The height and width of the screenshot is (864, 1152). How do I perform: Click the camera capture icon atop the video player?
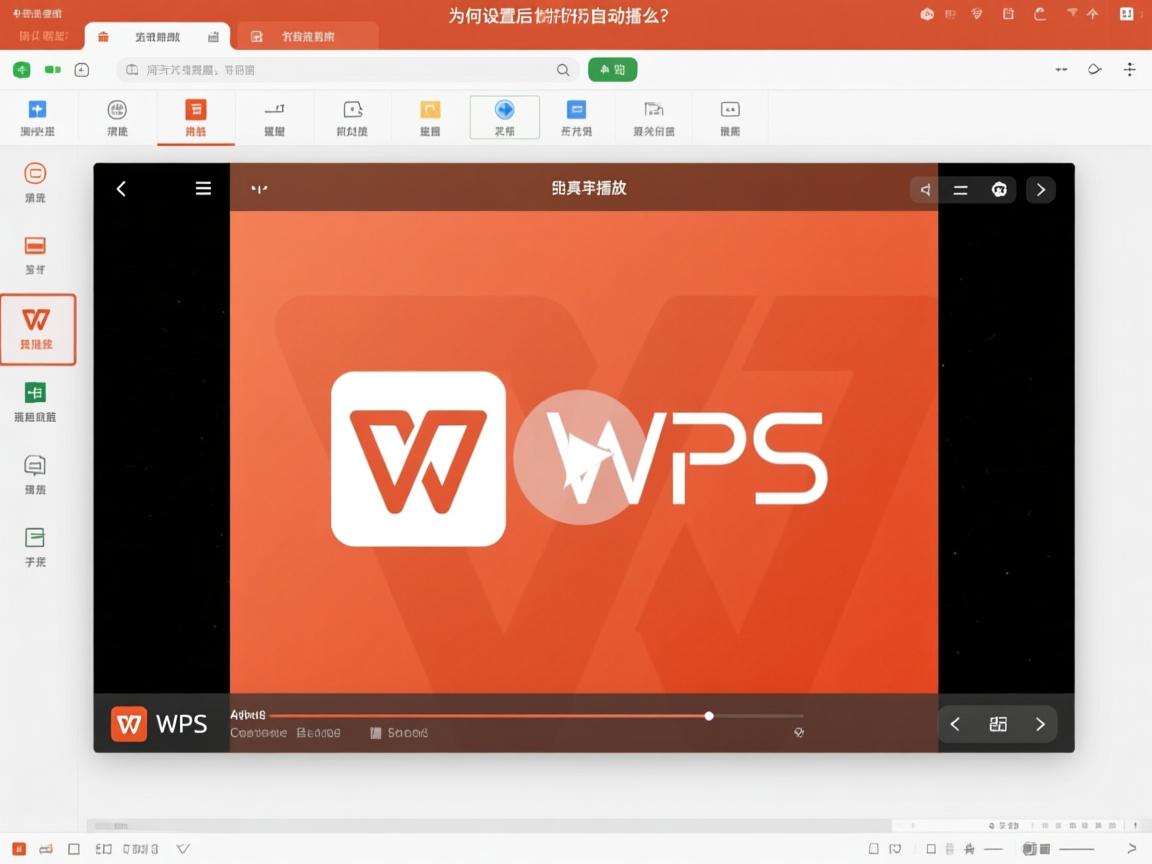pyautogui.click(x=998, y=189)
